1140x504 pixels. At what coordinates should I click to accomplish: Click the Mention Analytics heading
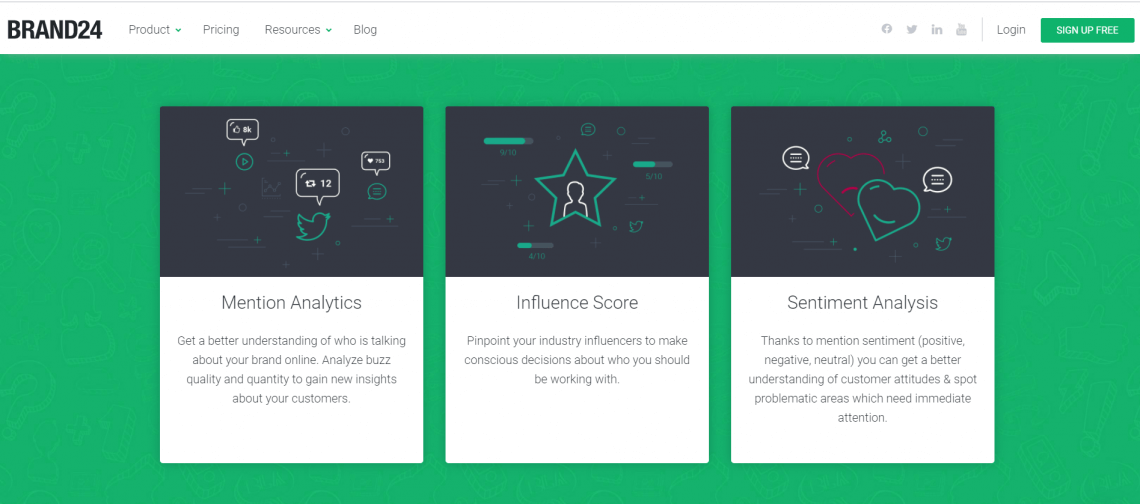(292, 303)
